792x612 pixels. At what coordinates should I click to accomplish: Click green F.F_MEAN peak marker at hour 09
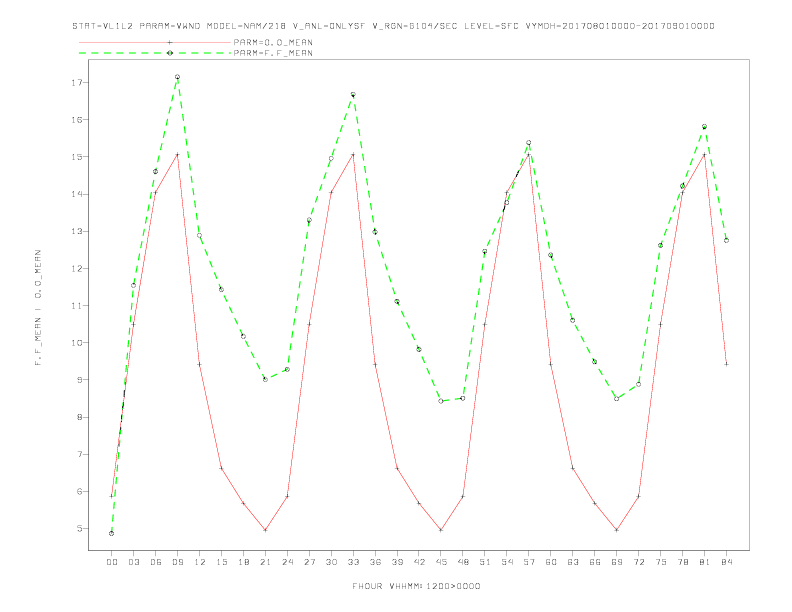pyautogui.click(x=177, y=77)
